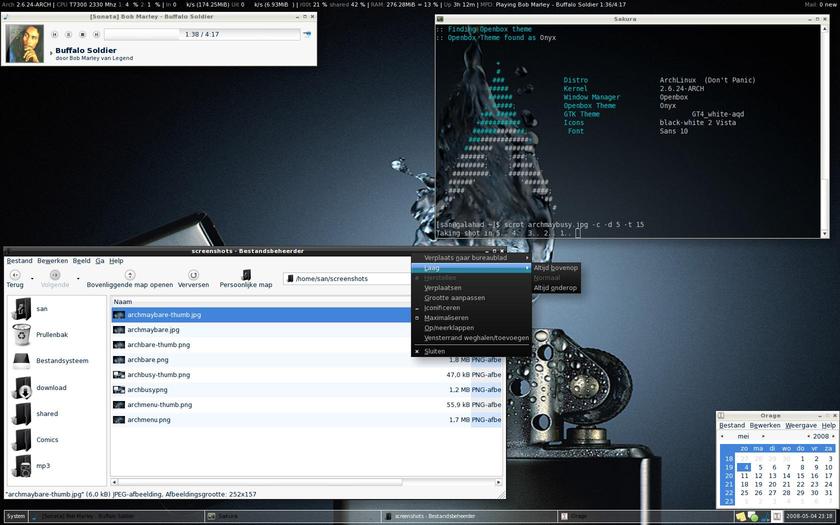Click the Sakura terminal vertical scrollbar
This screenshot has height=525, width=840.
pyautogui.click(x=825, y=131)
